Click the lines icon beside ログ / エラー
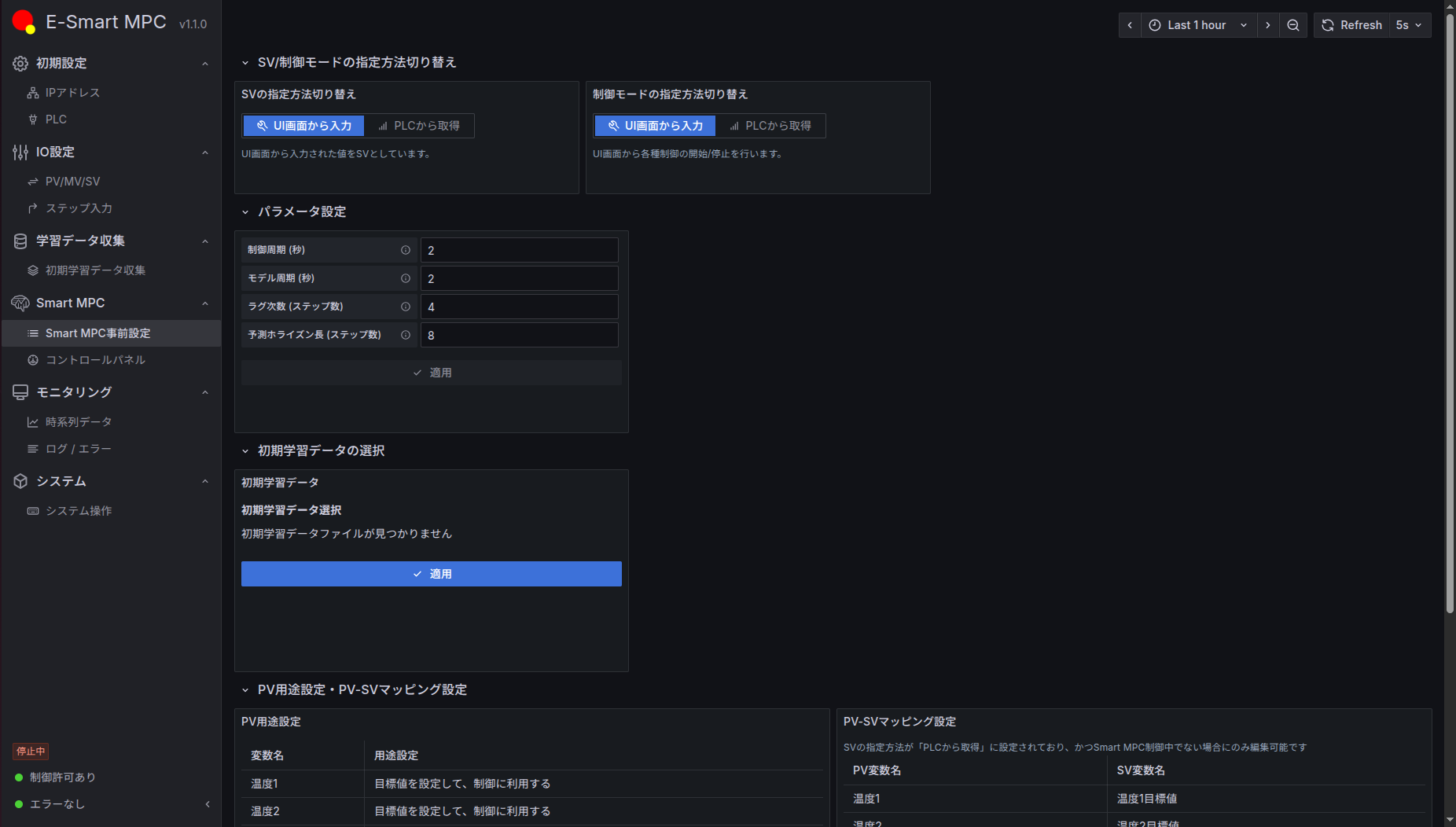1456x827 pixels. (33, 449)
